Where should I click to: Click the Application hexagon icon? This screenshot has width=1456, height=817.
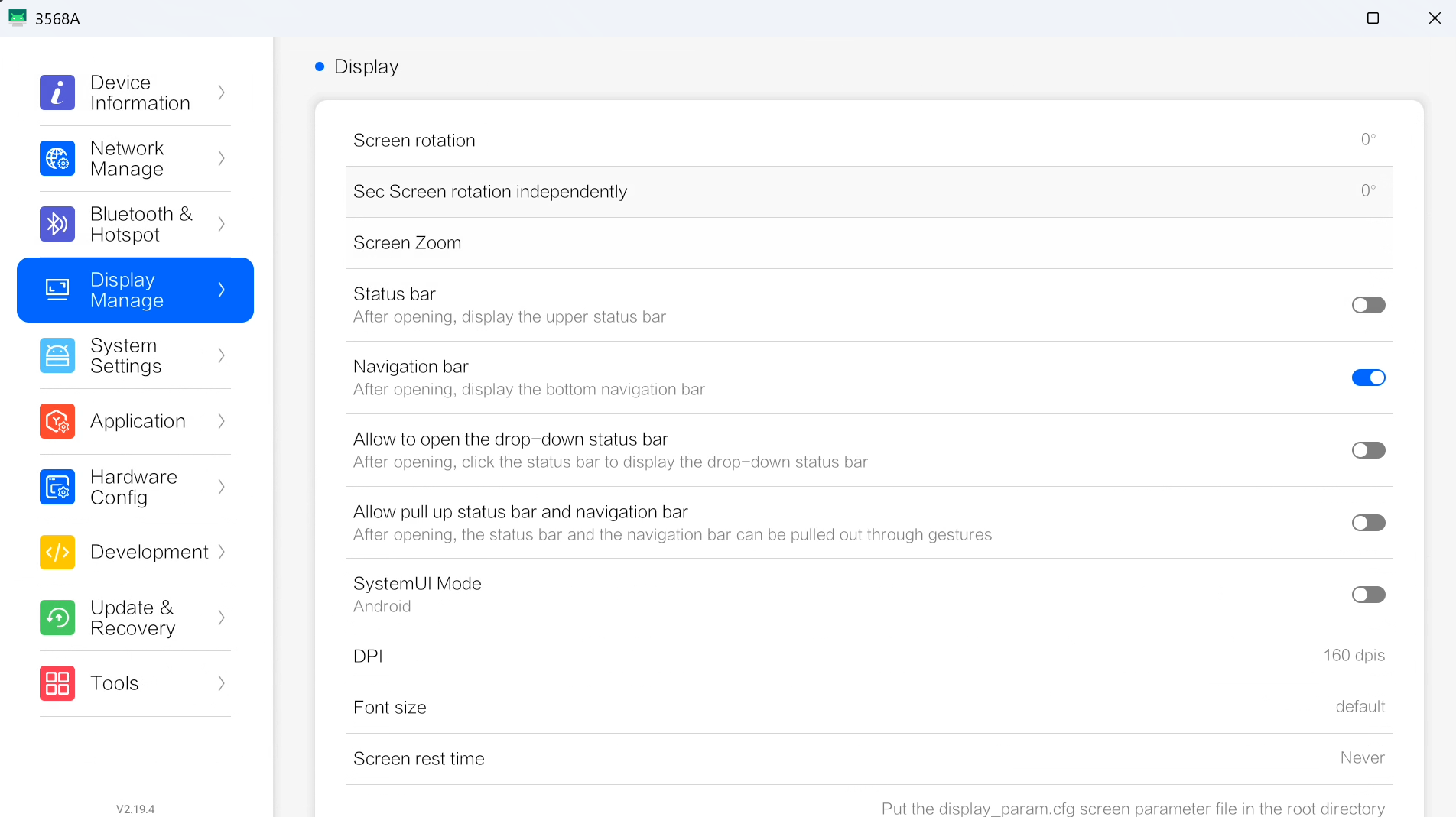pyautogui.click(x=57, y=421)
